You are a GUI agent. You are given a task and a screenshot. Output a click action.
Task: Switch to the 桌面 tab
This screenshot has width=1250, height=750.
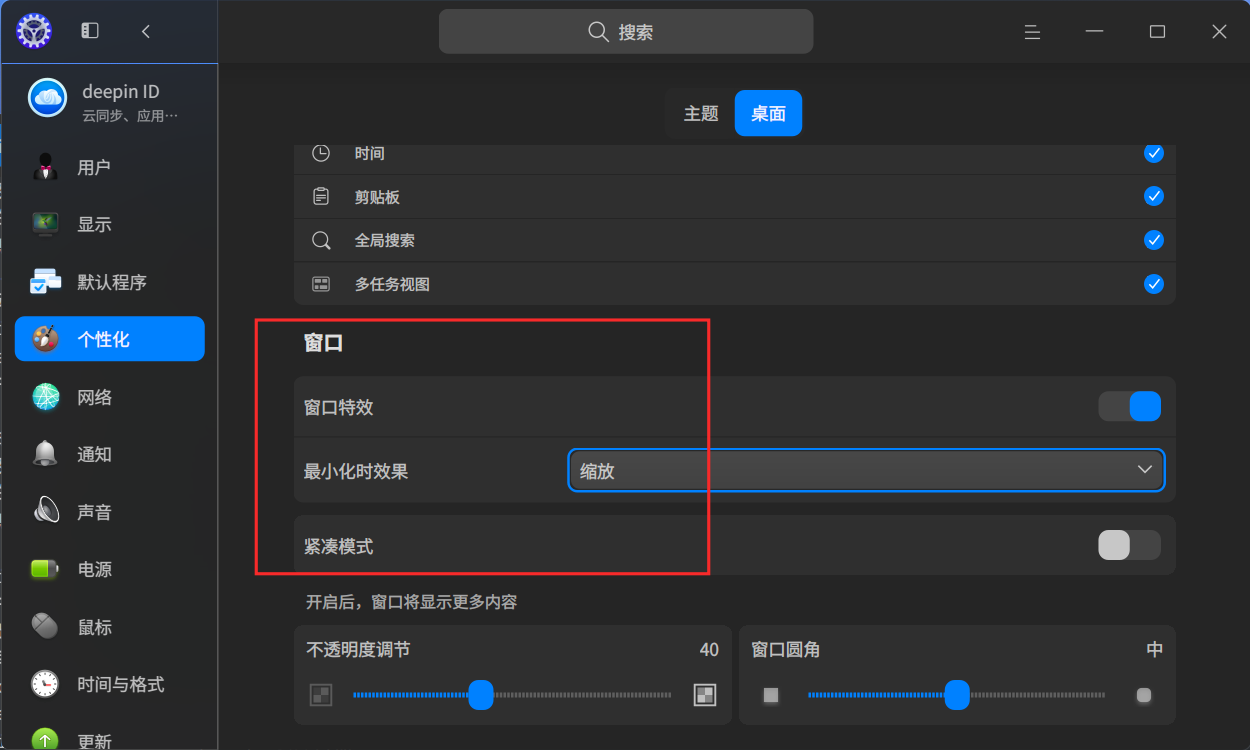pyautogui.click(x=768, y=114)
